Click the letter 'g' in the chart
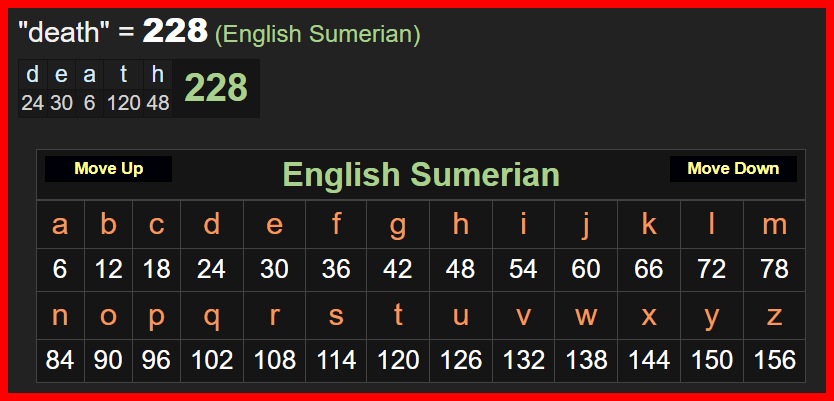The width and height of the screenshot is (834, 401). 398,224
